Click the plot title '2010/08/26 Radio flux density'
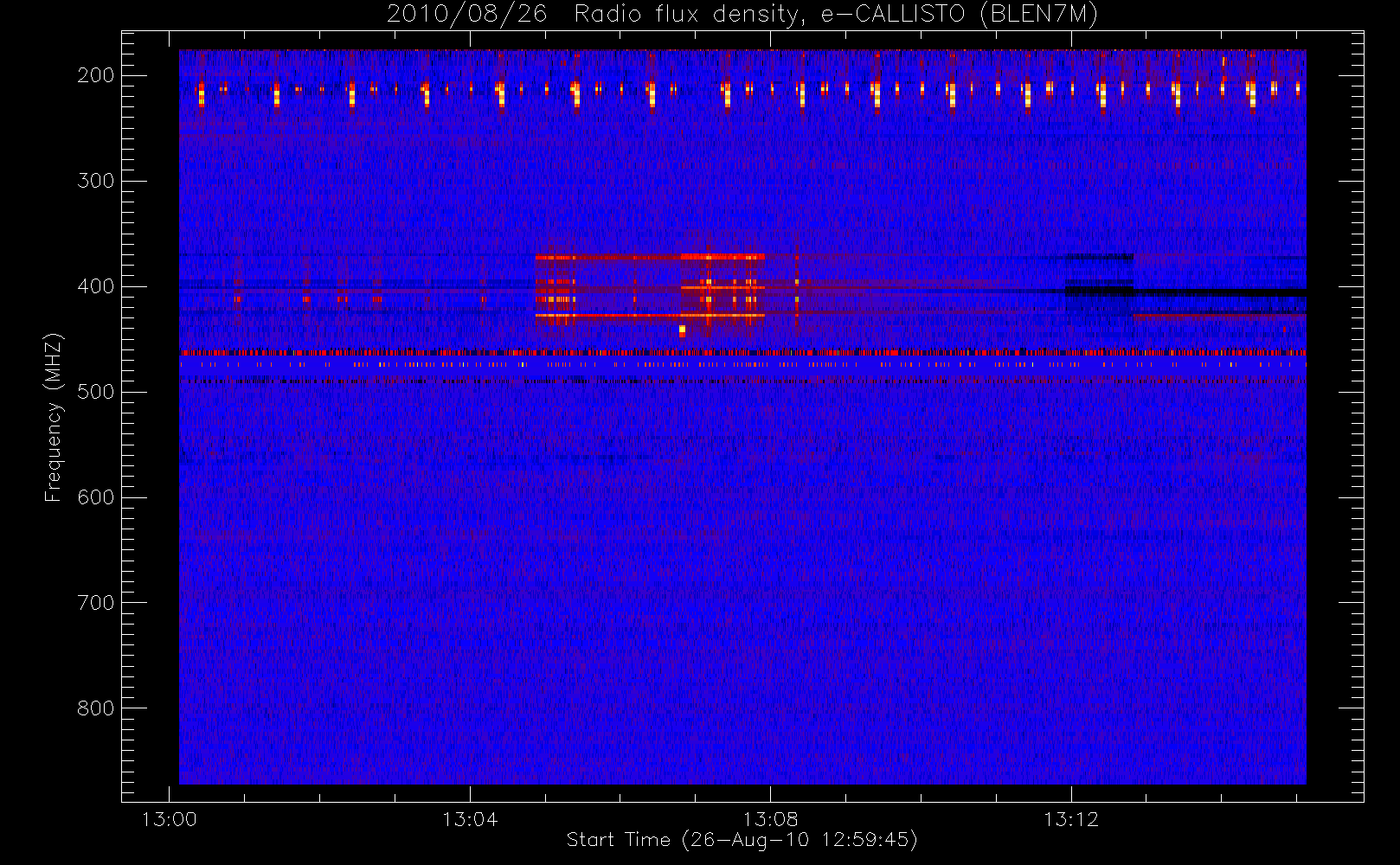 coord(742,15)
